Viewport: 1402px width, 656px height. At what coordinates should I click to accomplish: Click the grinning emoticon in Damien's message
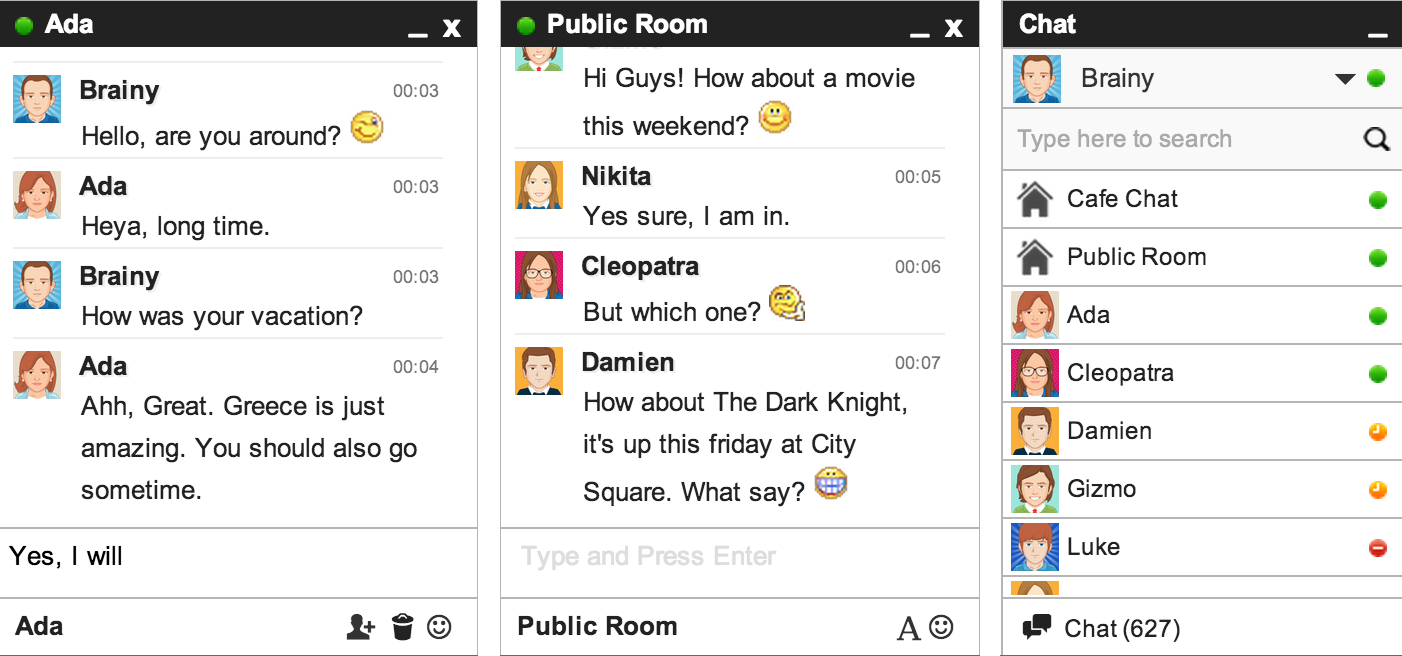830,484
